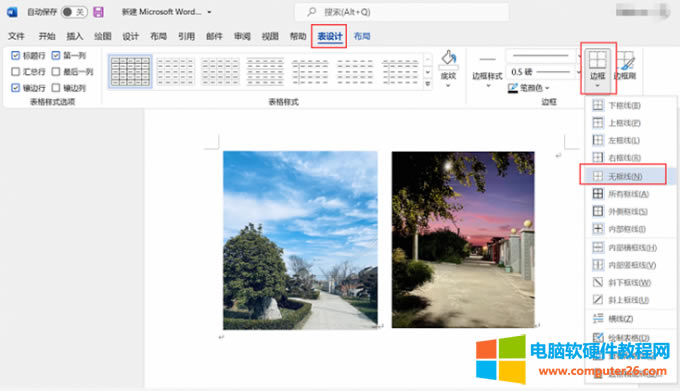
Task: Open the 插入 insert tab
Action: 75,36
